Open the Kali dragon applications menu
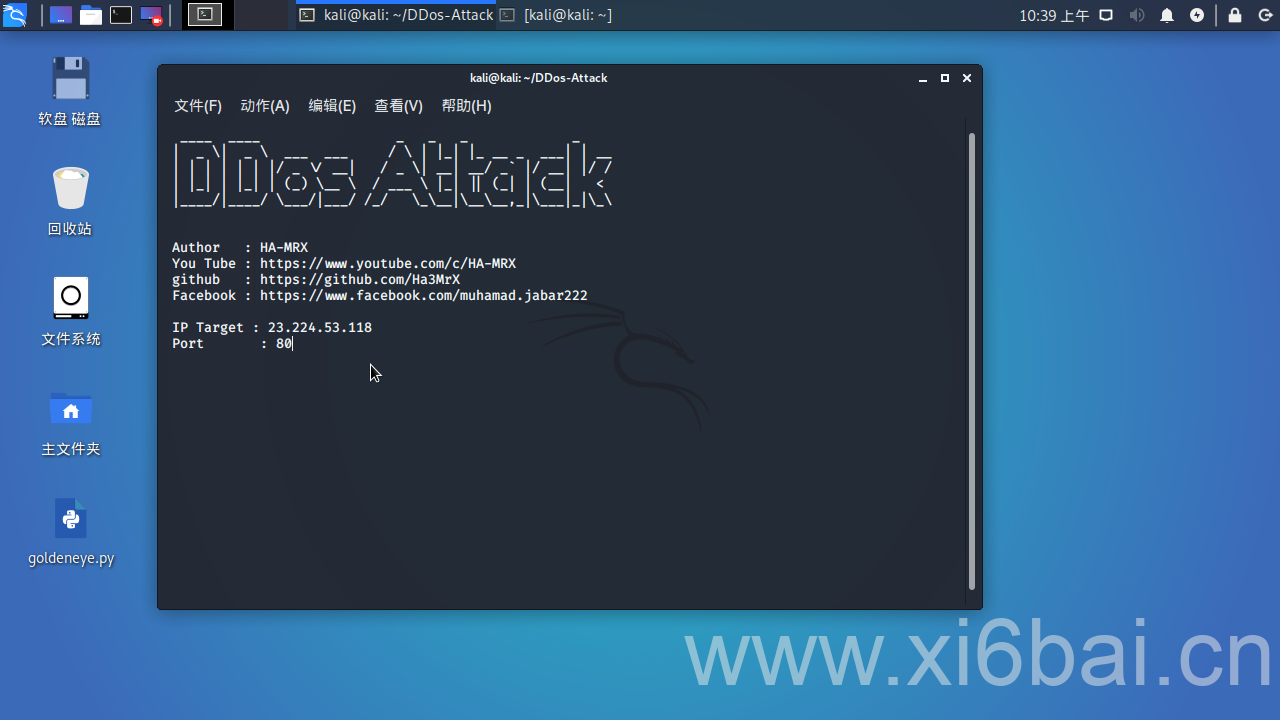Screen dimensions: 1280x720 click(15, 15)
